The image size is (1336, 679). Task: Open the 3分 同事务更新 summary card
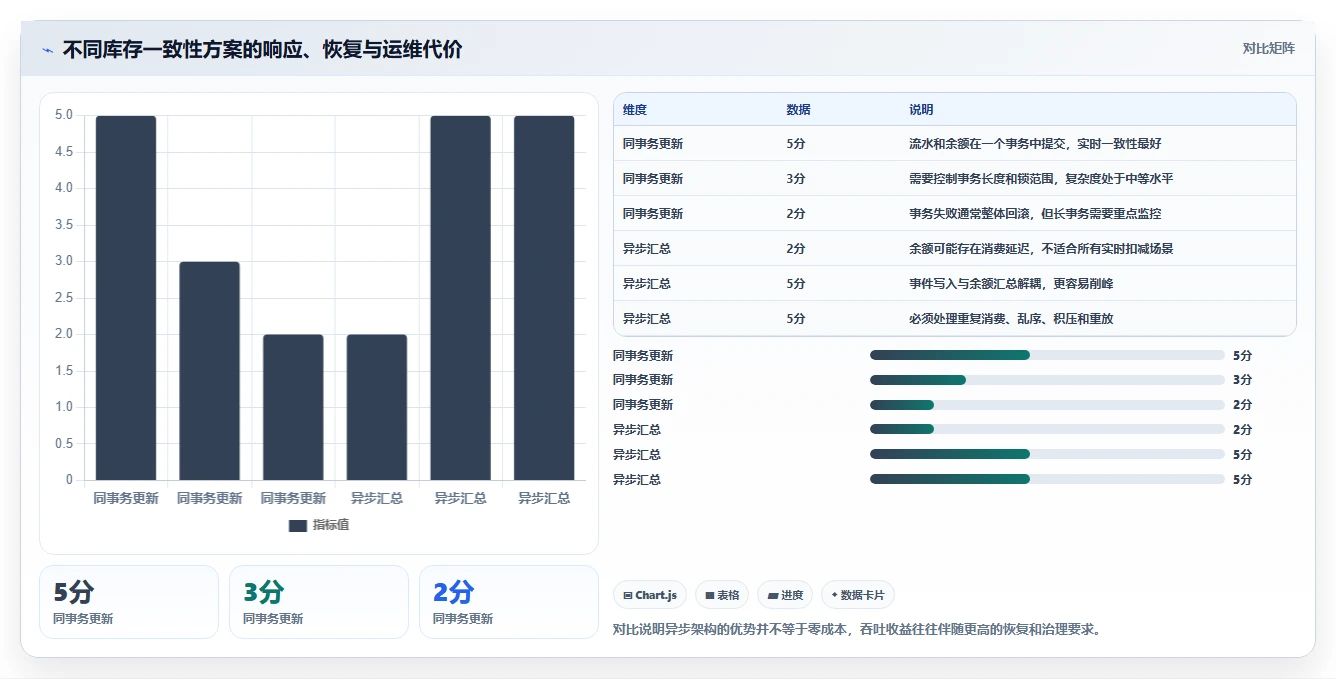(x=319, y=602)
